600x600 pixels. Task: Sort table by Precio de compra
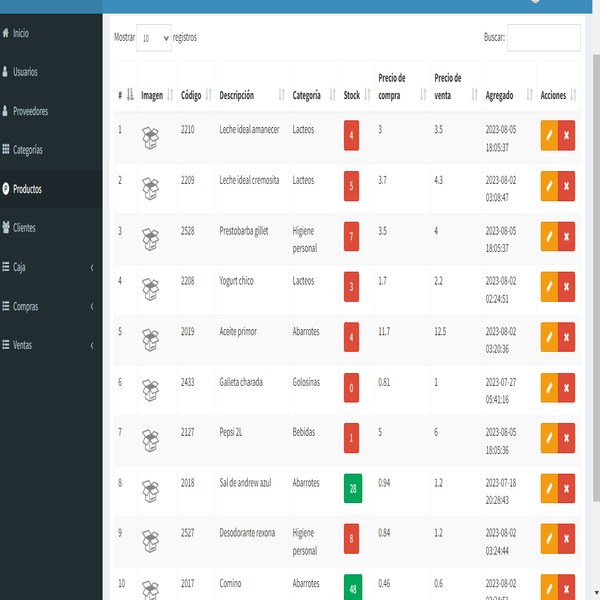point(402,86)
